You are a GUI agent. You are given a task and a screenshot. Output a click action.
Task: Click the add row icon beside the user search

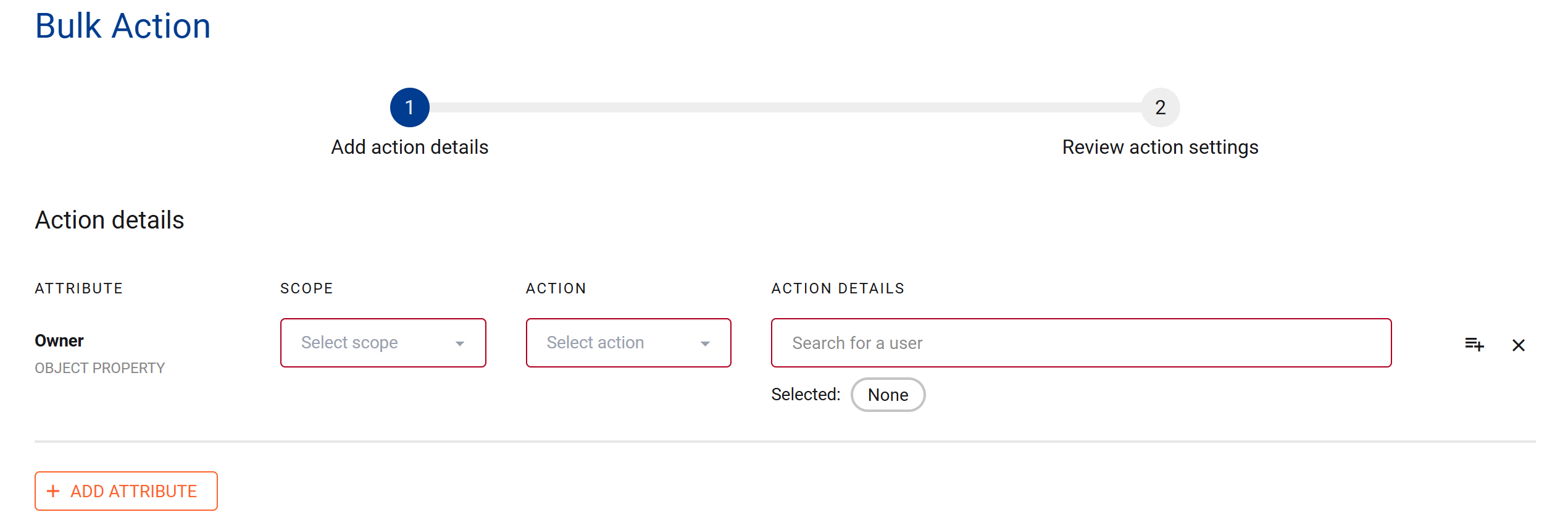point(1474,344)
